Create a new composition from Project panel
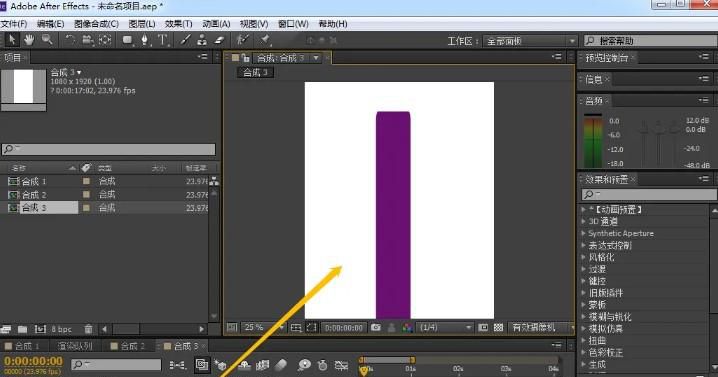Screen dimensions: 718x377 point(40,329)
